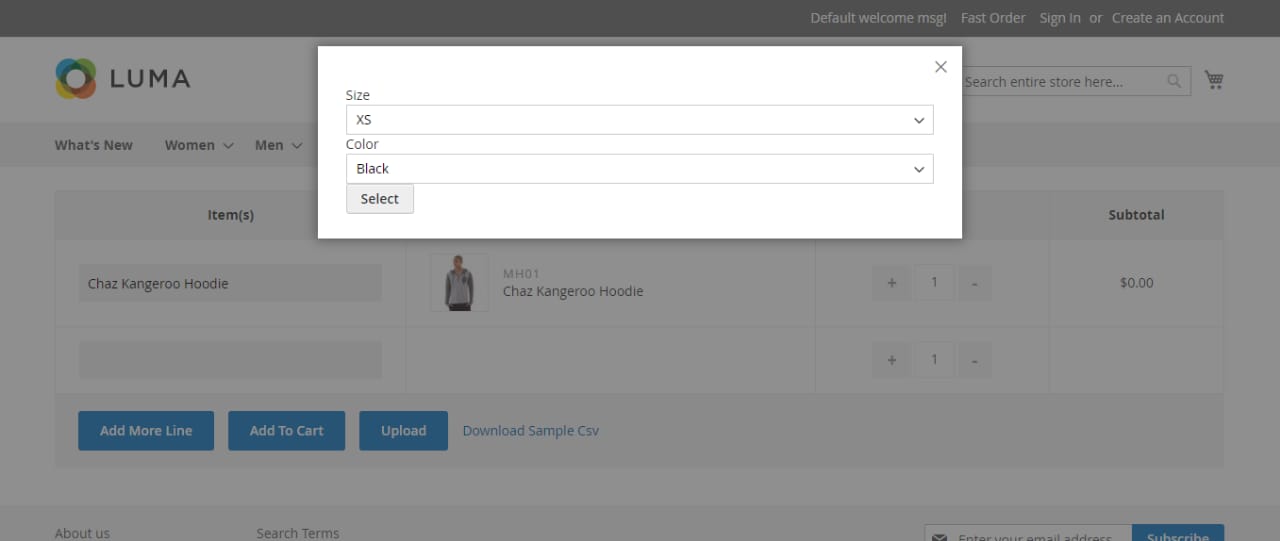Viewport: 1280px width, 541px height.
Task: Click the empty second item input field
Action: click(x=230, y=360)
